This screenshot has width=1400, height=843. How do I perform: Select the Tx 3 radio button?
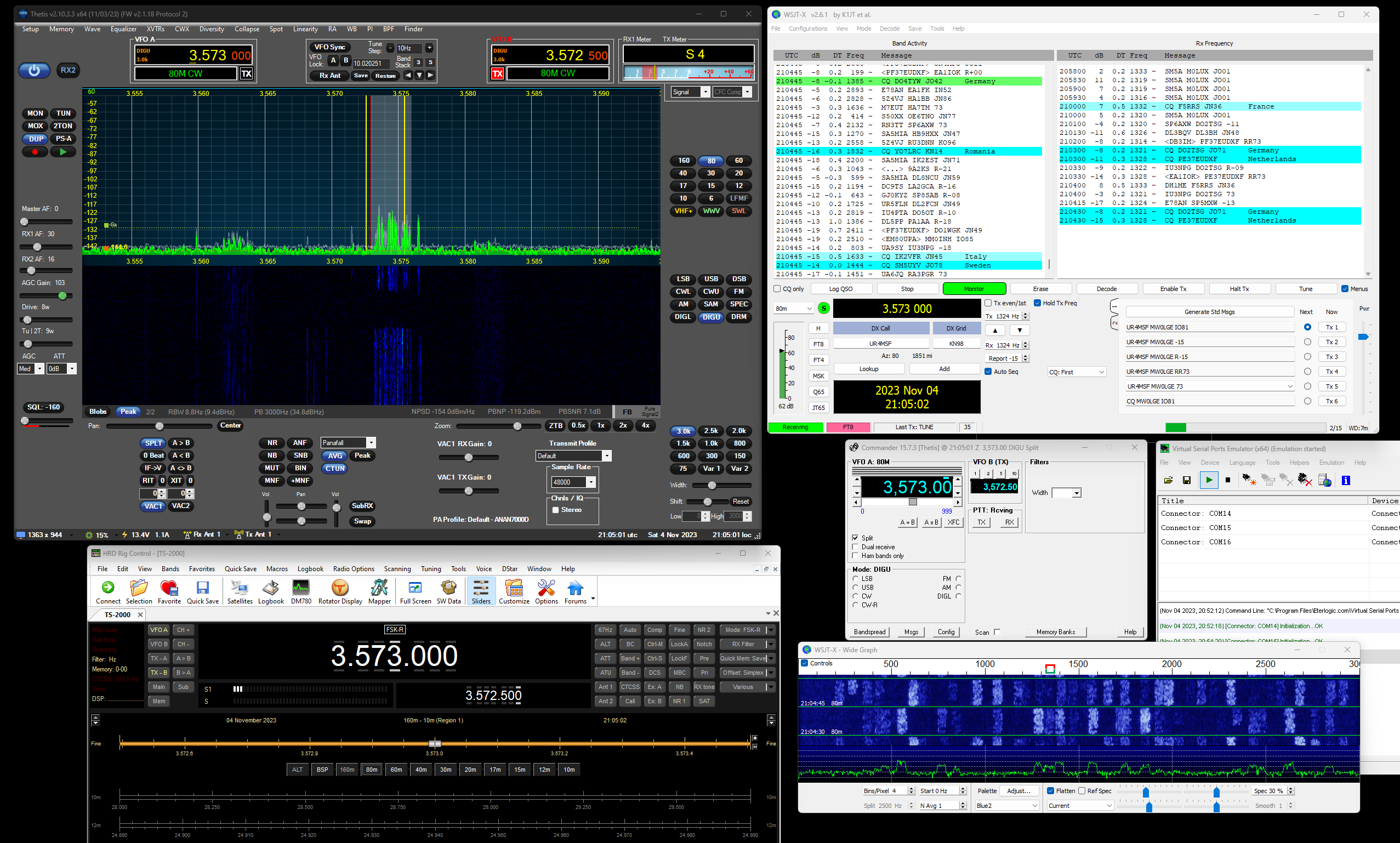click(x=1307, y=357)
